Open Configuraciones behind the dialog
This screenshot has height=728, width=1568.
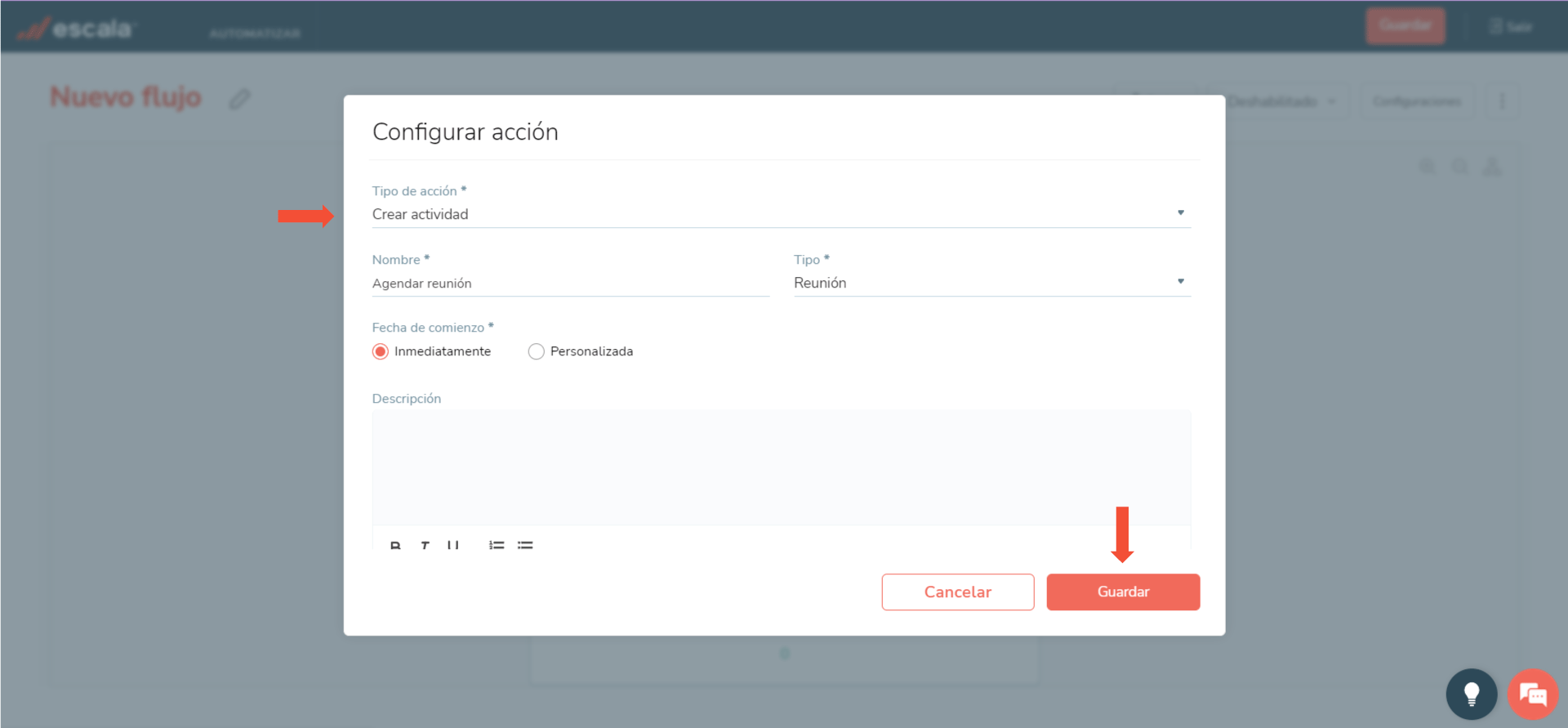click(1417, 101)
